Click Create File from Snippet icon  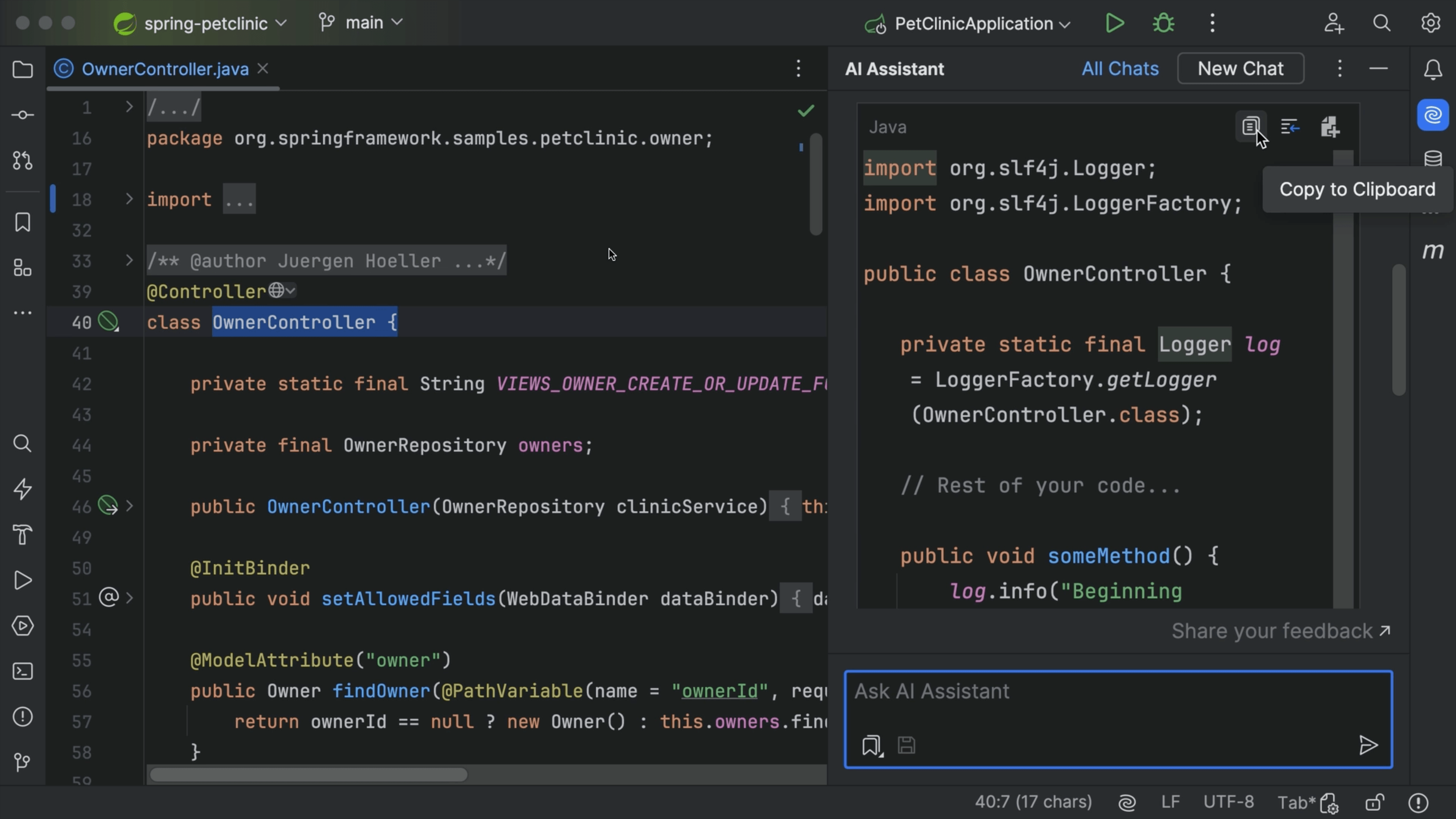[1330, 127]
